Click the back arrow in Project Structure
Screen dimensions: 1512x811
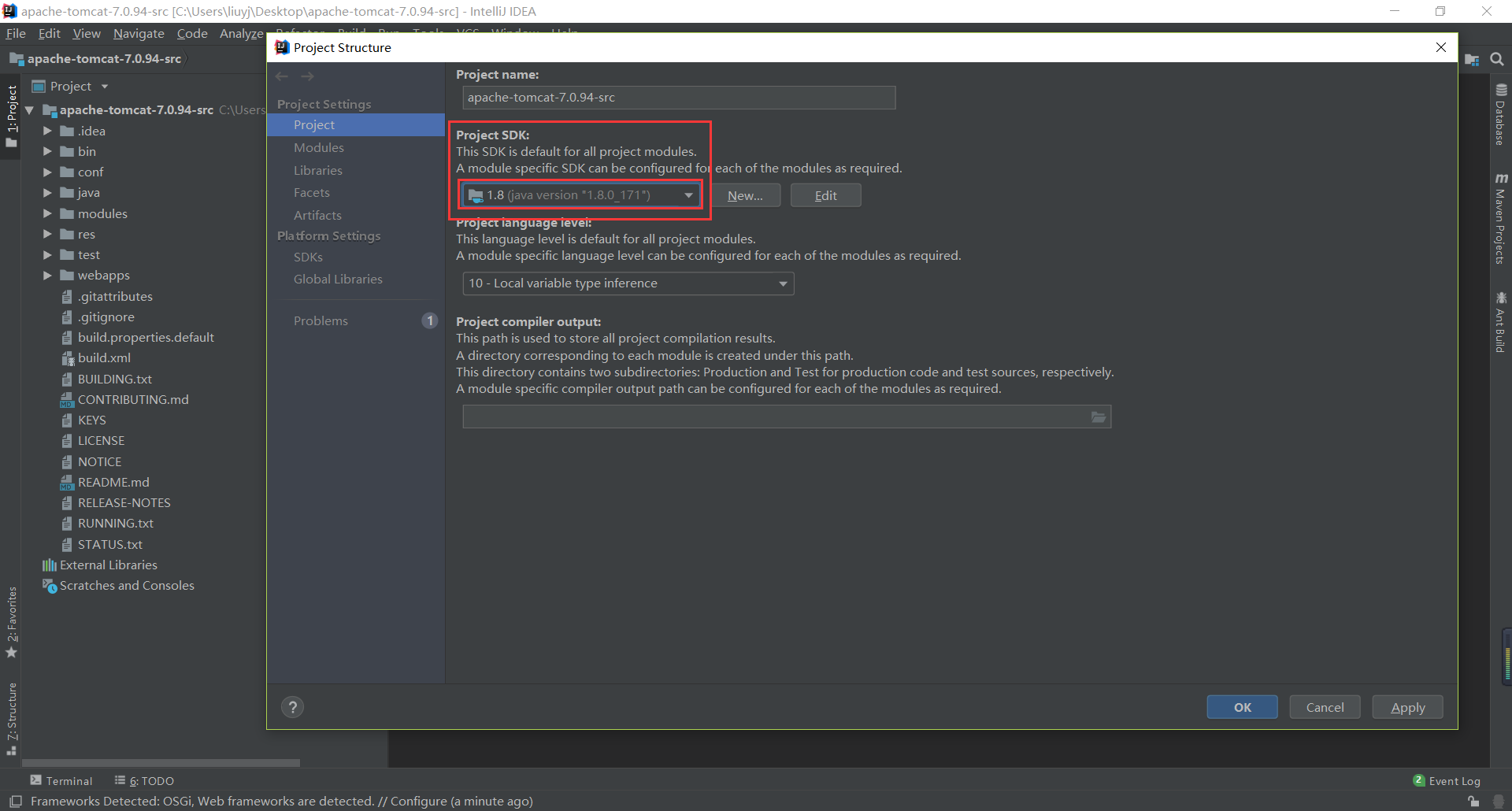point(283,76)
